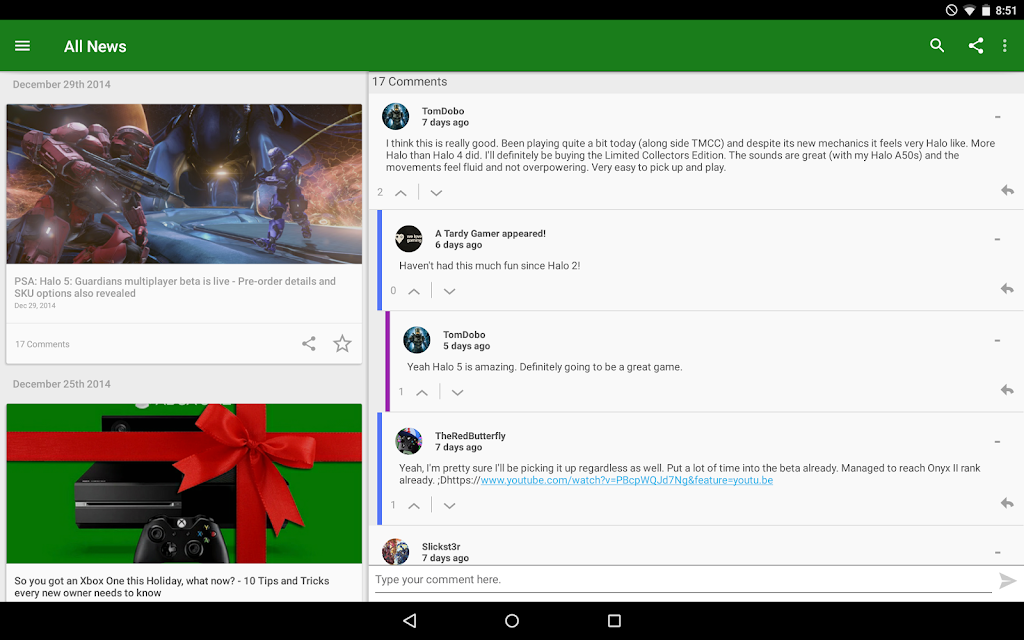Tap the Wi-Fi icon in status bar
The width and height of the screenshot is (1024, 640).
click(970, 10)
